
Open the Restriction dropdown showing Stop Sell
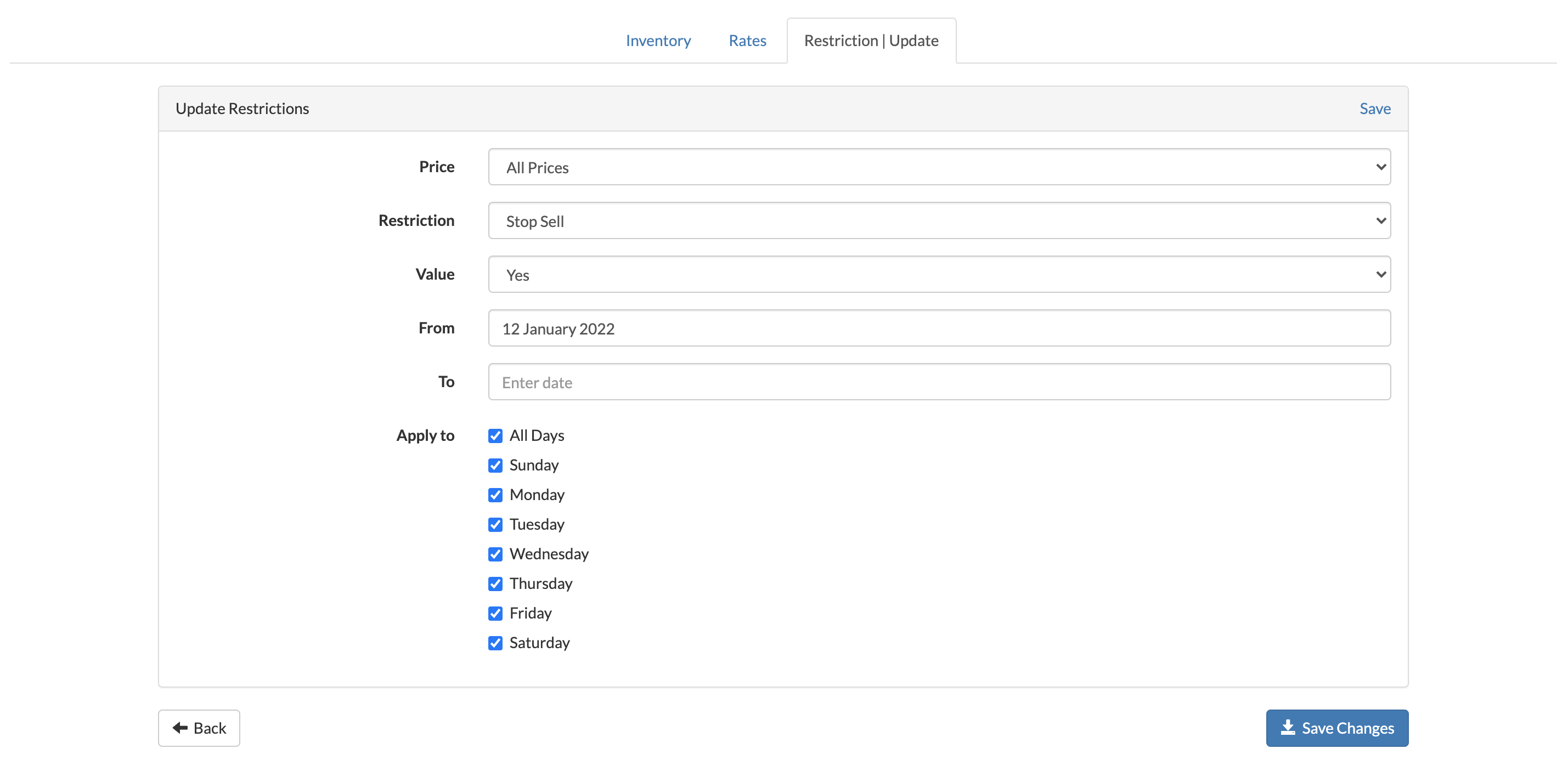tap(939, 221)
